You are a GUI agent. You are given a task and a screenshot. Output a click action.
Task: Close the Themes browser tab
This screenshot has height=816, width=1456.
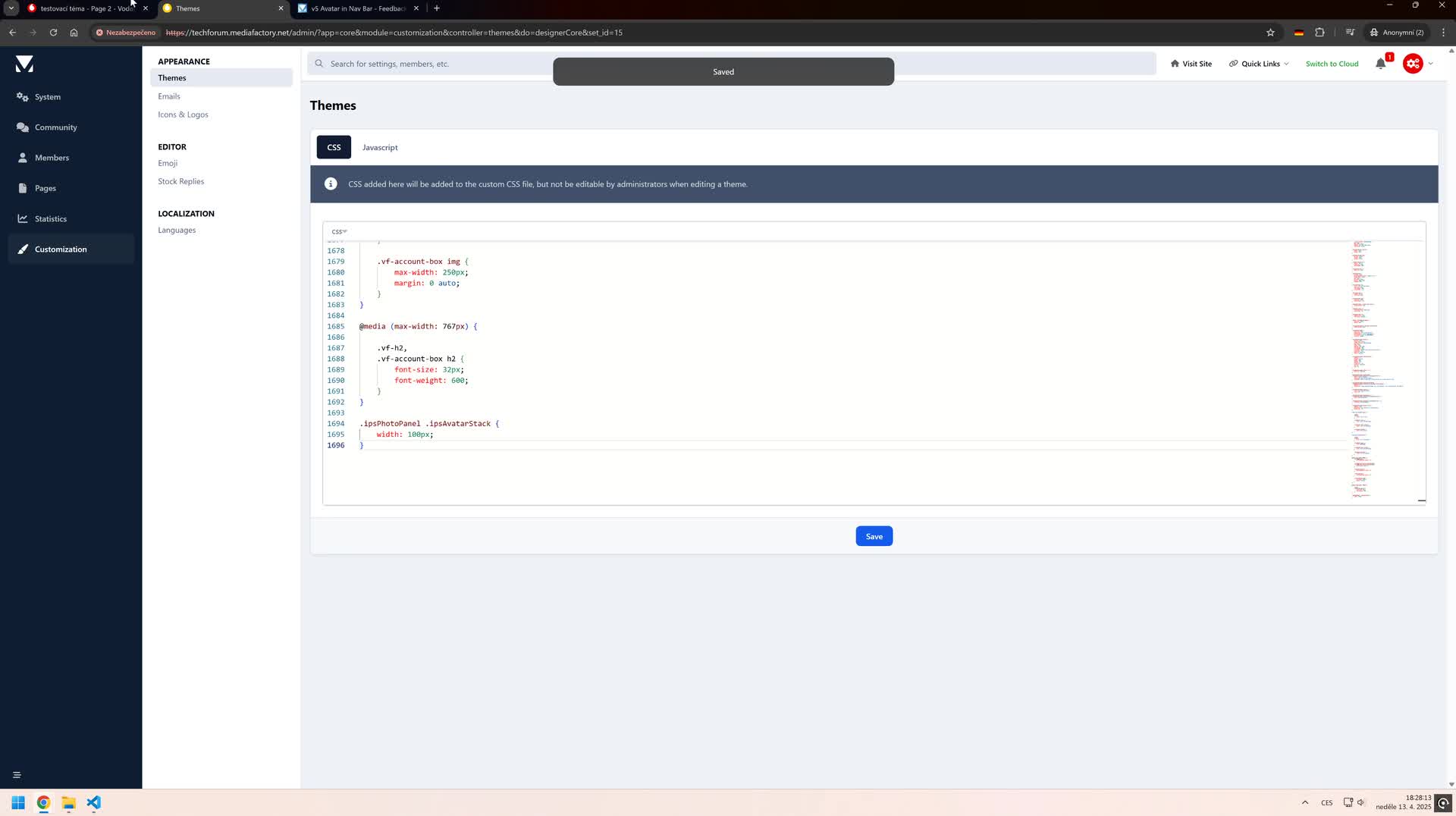pos(281,8)
